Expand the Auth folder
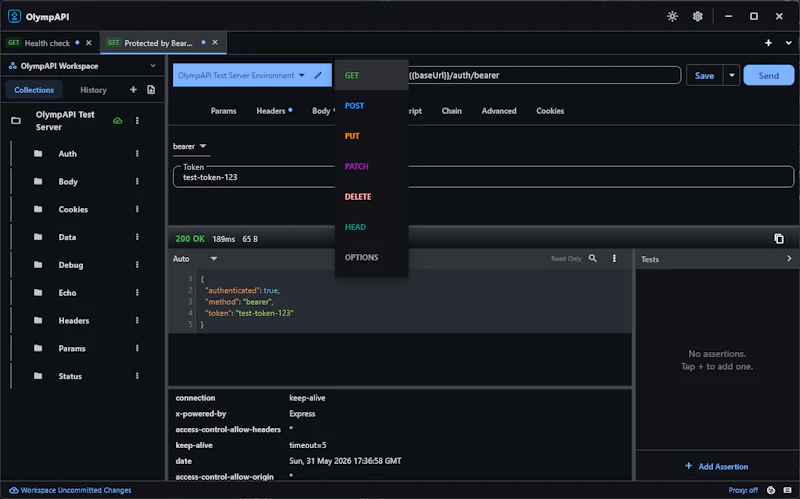The width and height of the screenshot is (800, 499). click(67, 154)
